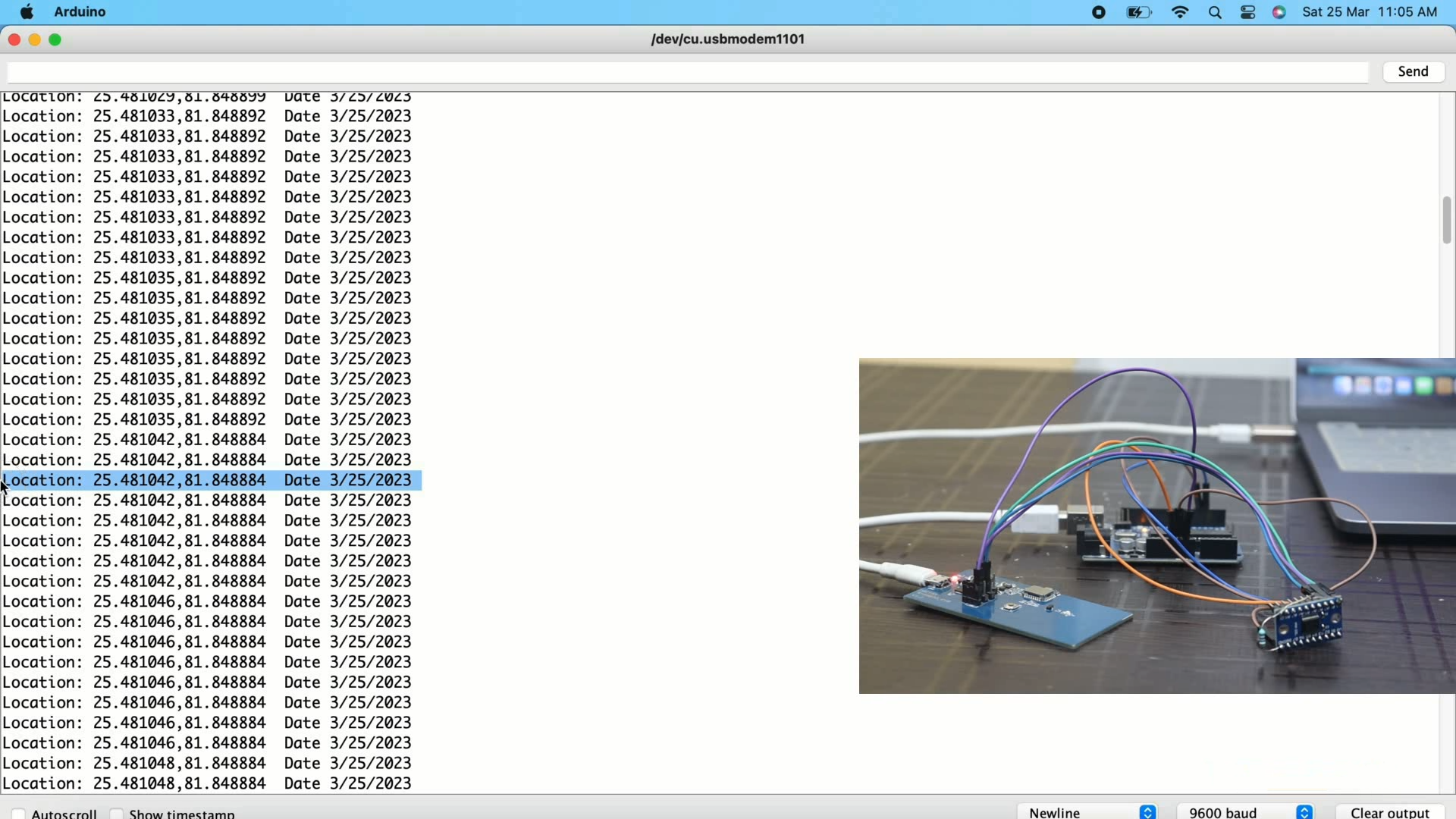The image size is (1456, 819).
Task: Close the serial monitor window
Action: pos(14,40)
